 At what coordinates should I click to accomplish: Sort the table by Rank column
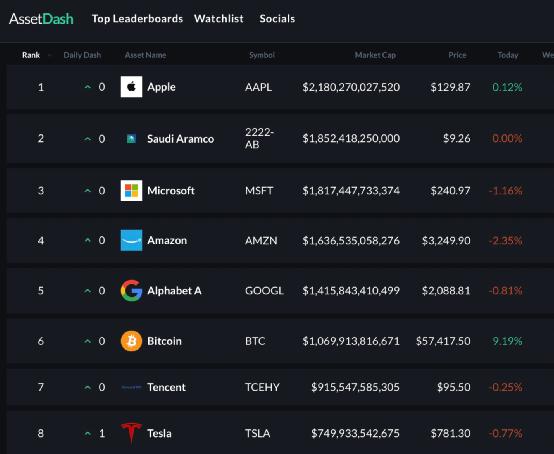coord(31,55)
